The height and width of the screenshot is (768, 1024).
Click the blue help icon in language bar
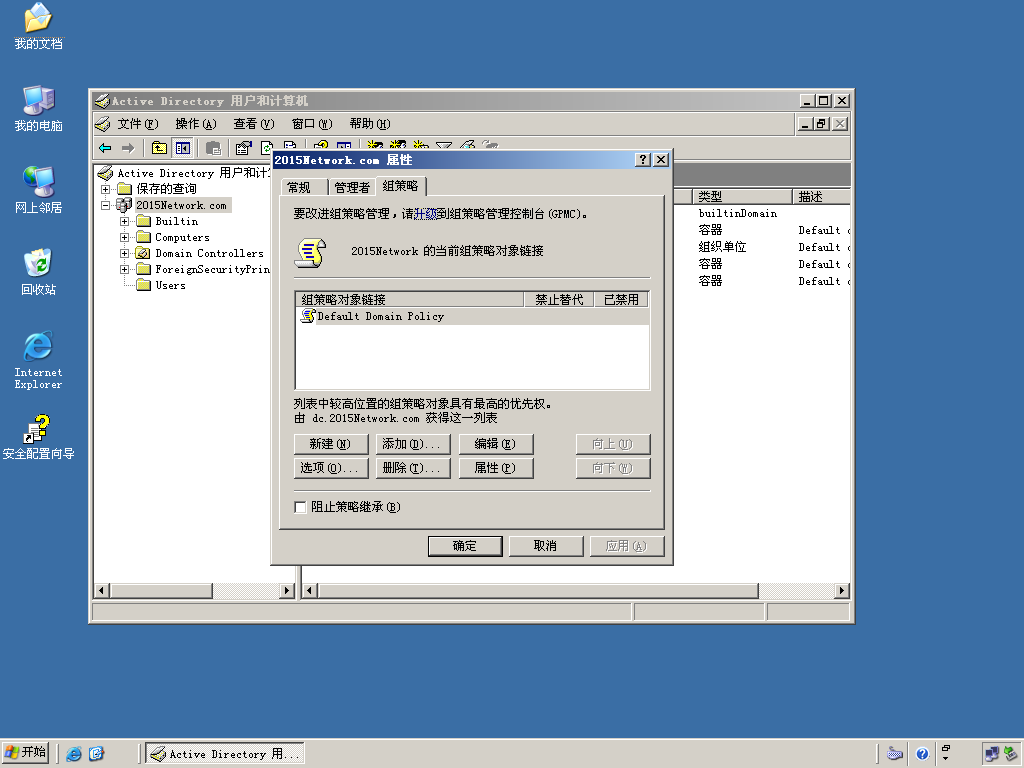coord(922,754)
